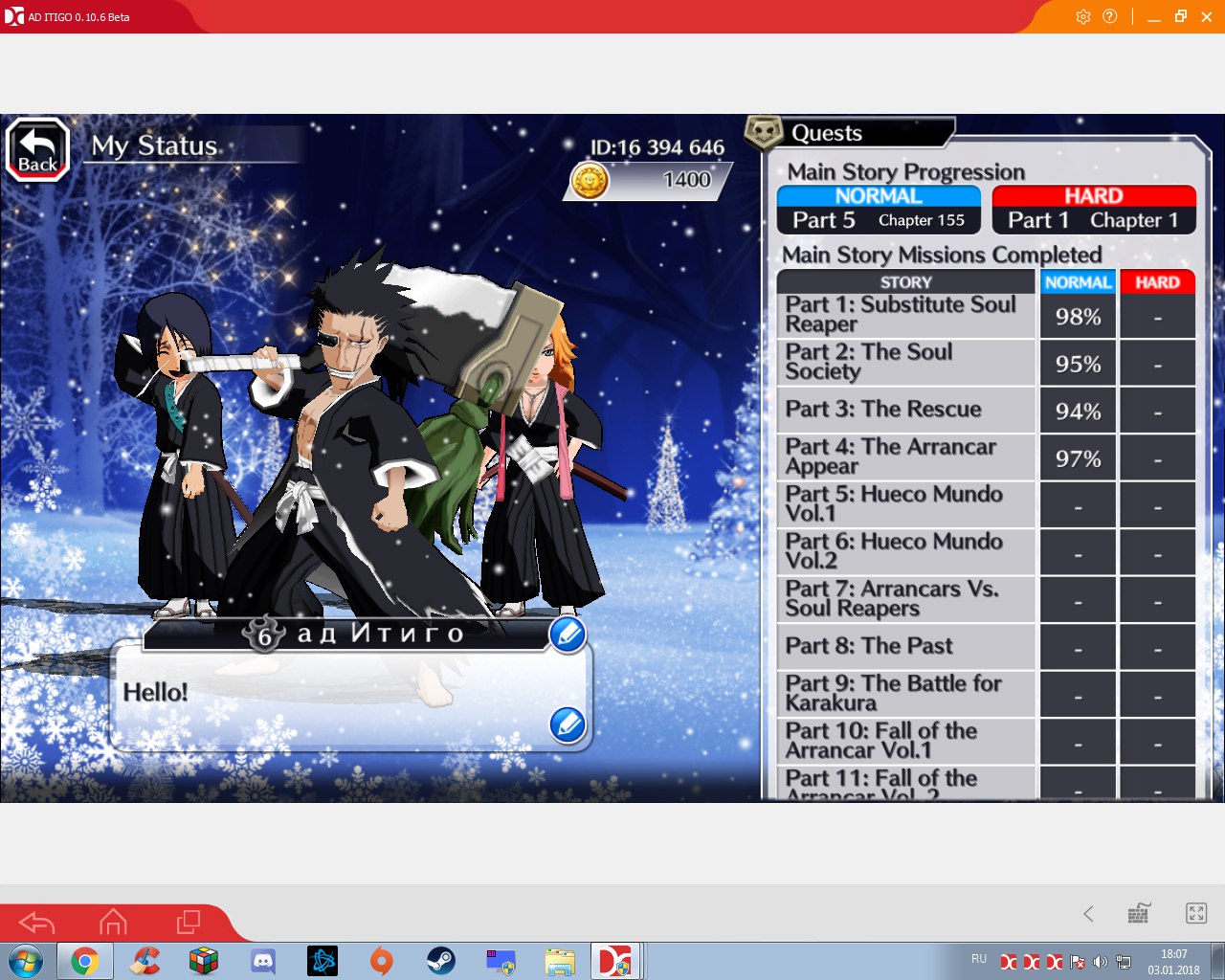Click the Hello! message box

click(351, 696)
